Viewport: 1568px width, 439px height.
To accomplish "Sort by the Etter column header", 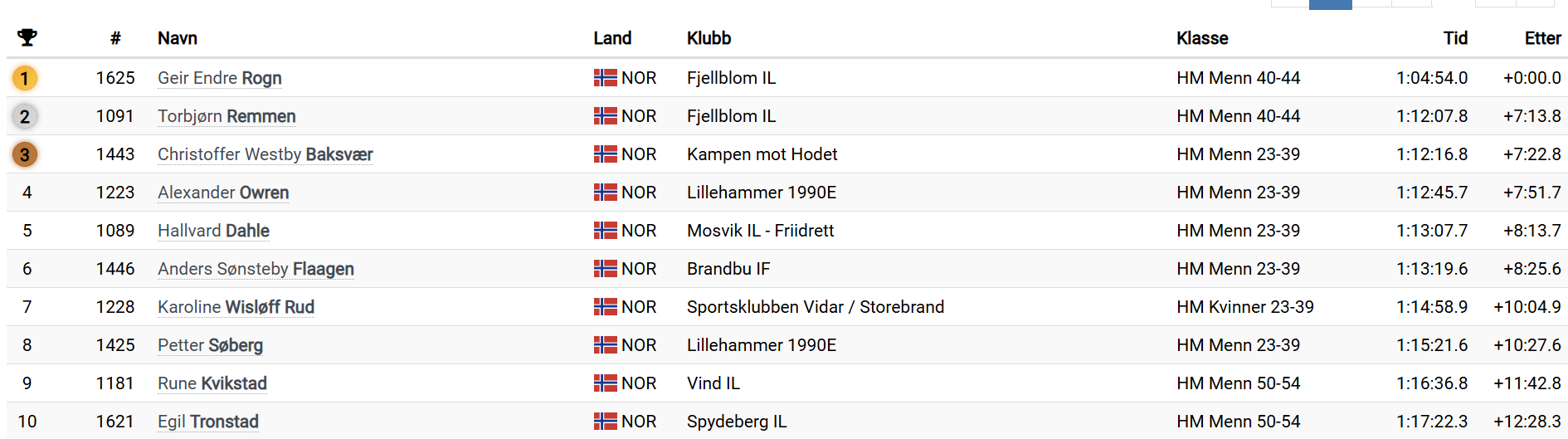I will coord(1542,38).
